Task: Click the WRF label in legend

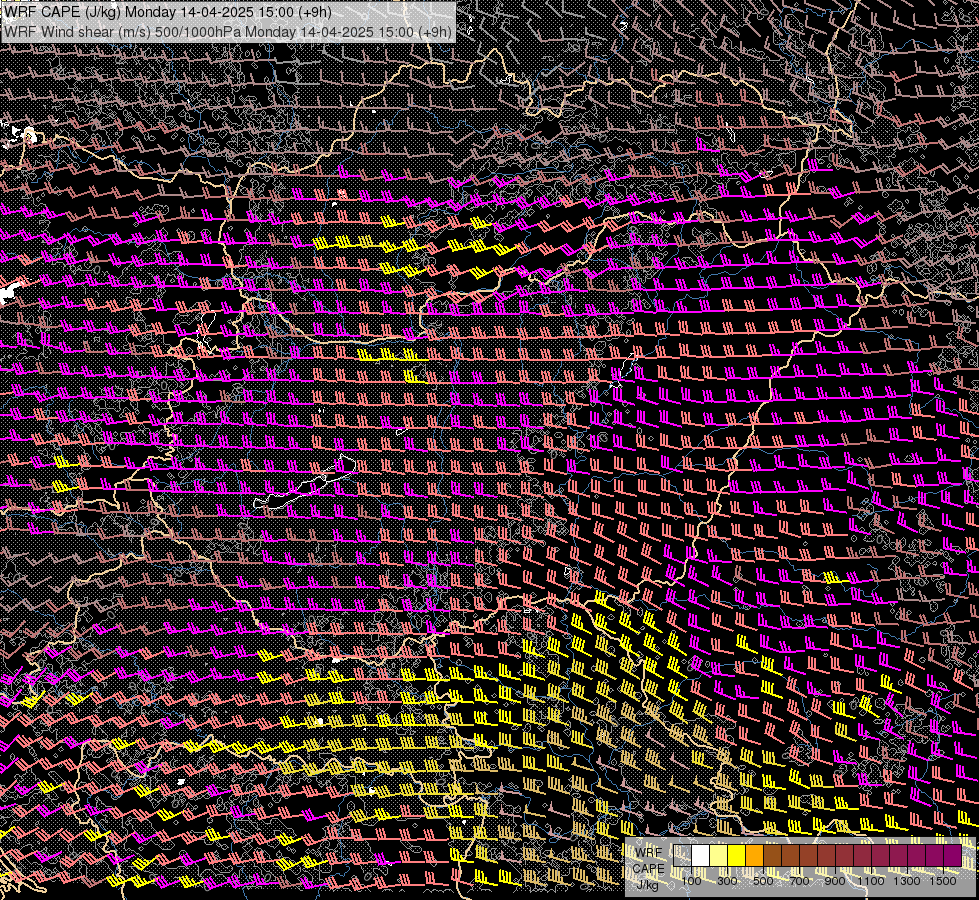Action: [649, 853]
